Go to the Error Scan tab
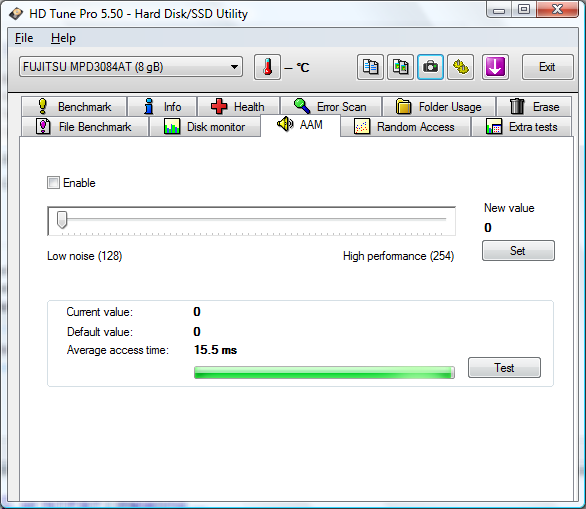This screenshot has width=586, height=509. point(331,107)
